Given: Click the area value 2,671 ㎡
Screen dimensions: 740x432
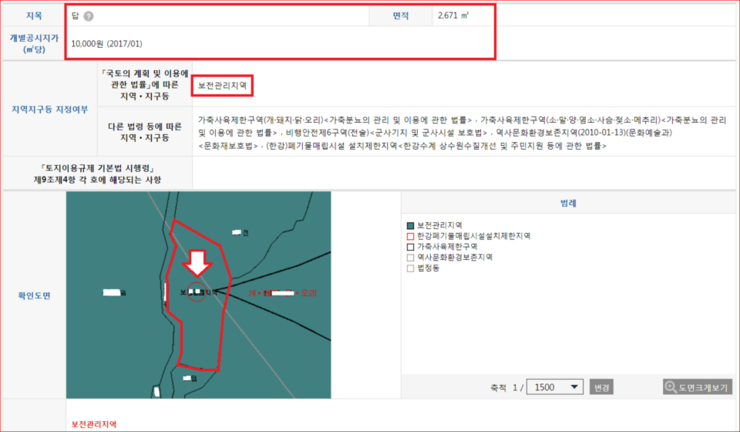Looking at the screenshot, I should click(x=453, y=16).
